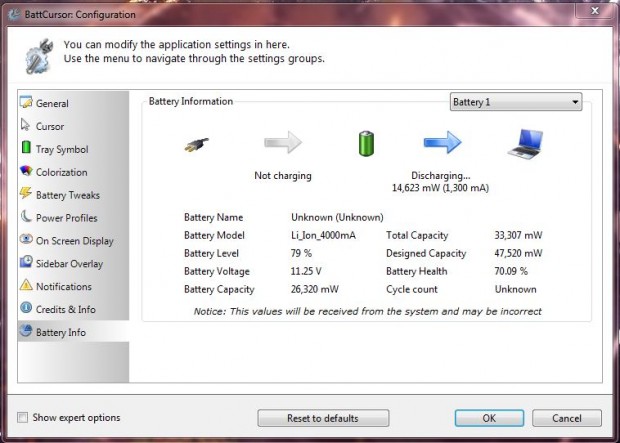This screenshot has height=443, width=620.
Task: Click the Power Profiles moon icon
Action: pyautogui.click(x=26, y=216)
